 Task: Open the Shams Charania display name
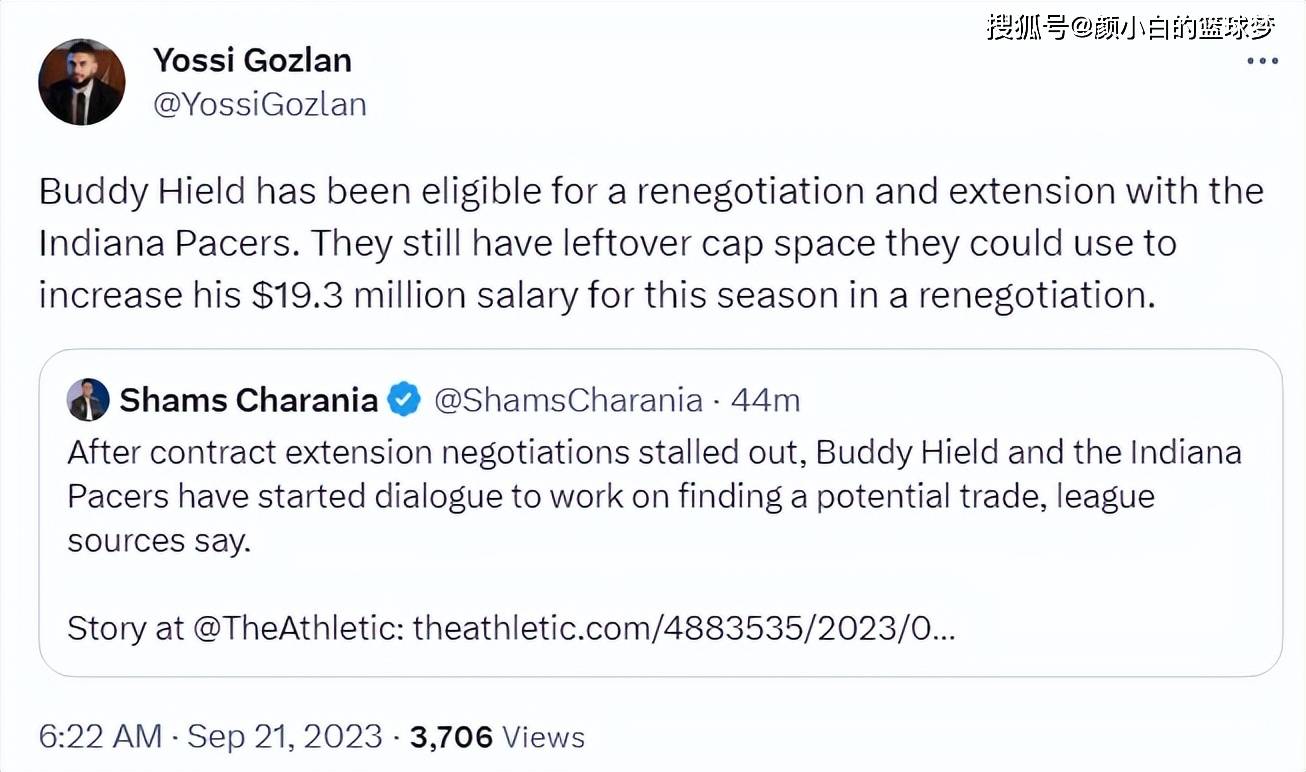coord(248,400)
